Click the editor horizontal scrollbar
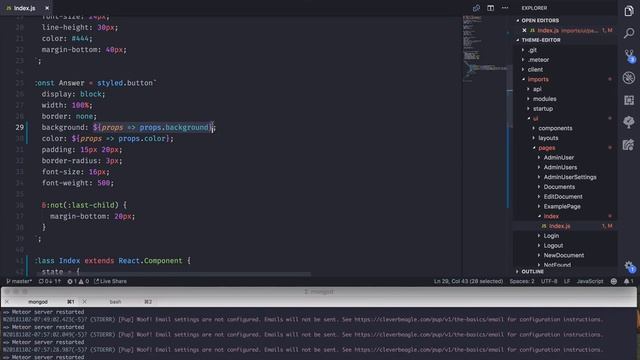This screenshot has height=360, width=640. (x=173, y=274)
